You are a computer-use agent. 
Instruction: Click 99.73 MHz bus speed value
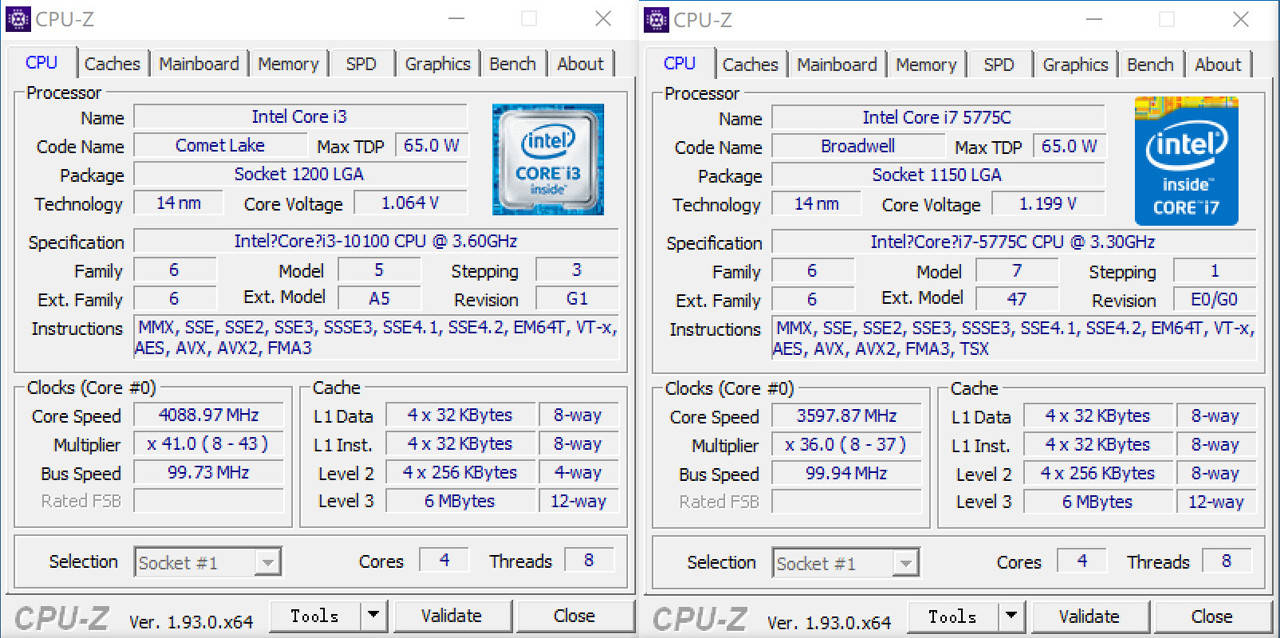[208, 473]
